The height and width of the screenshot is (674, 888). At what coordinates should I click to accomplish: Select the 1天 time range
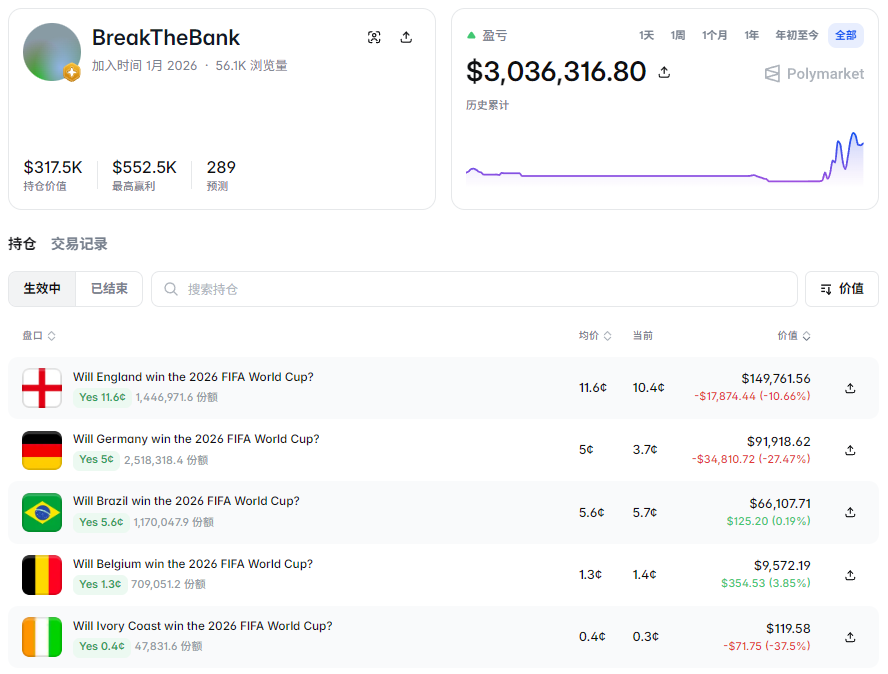(646, 35)
